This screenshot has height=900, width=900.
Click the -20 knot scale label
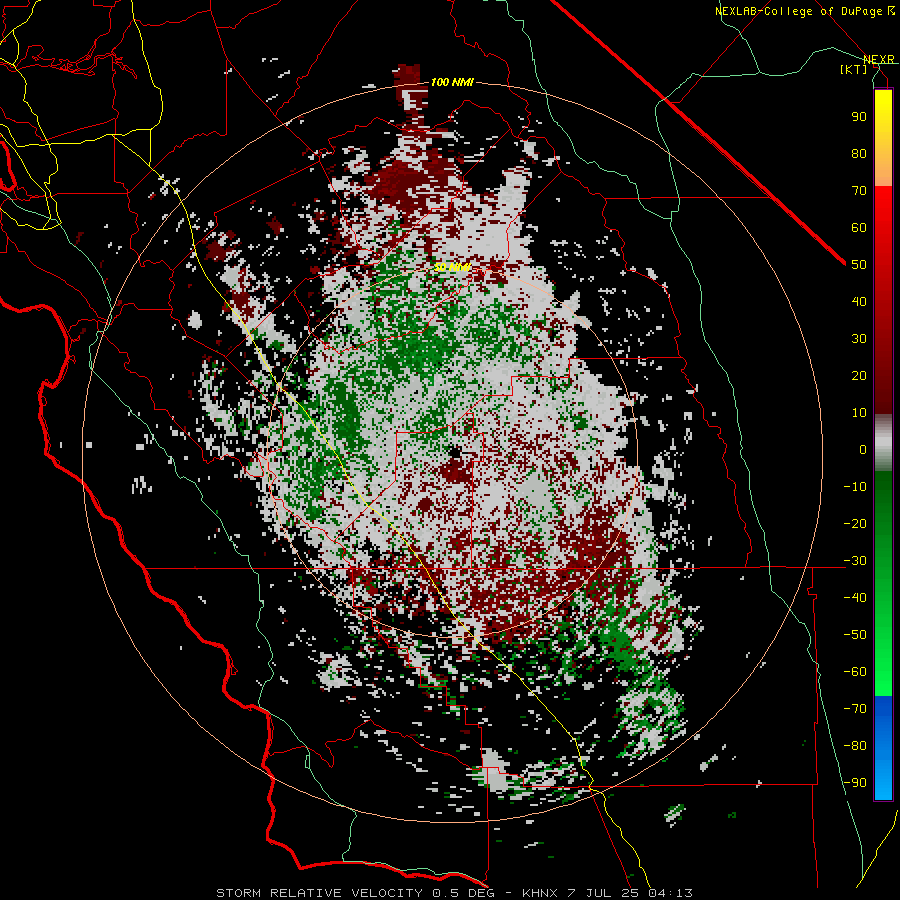855,523
